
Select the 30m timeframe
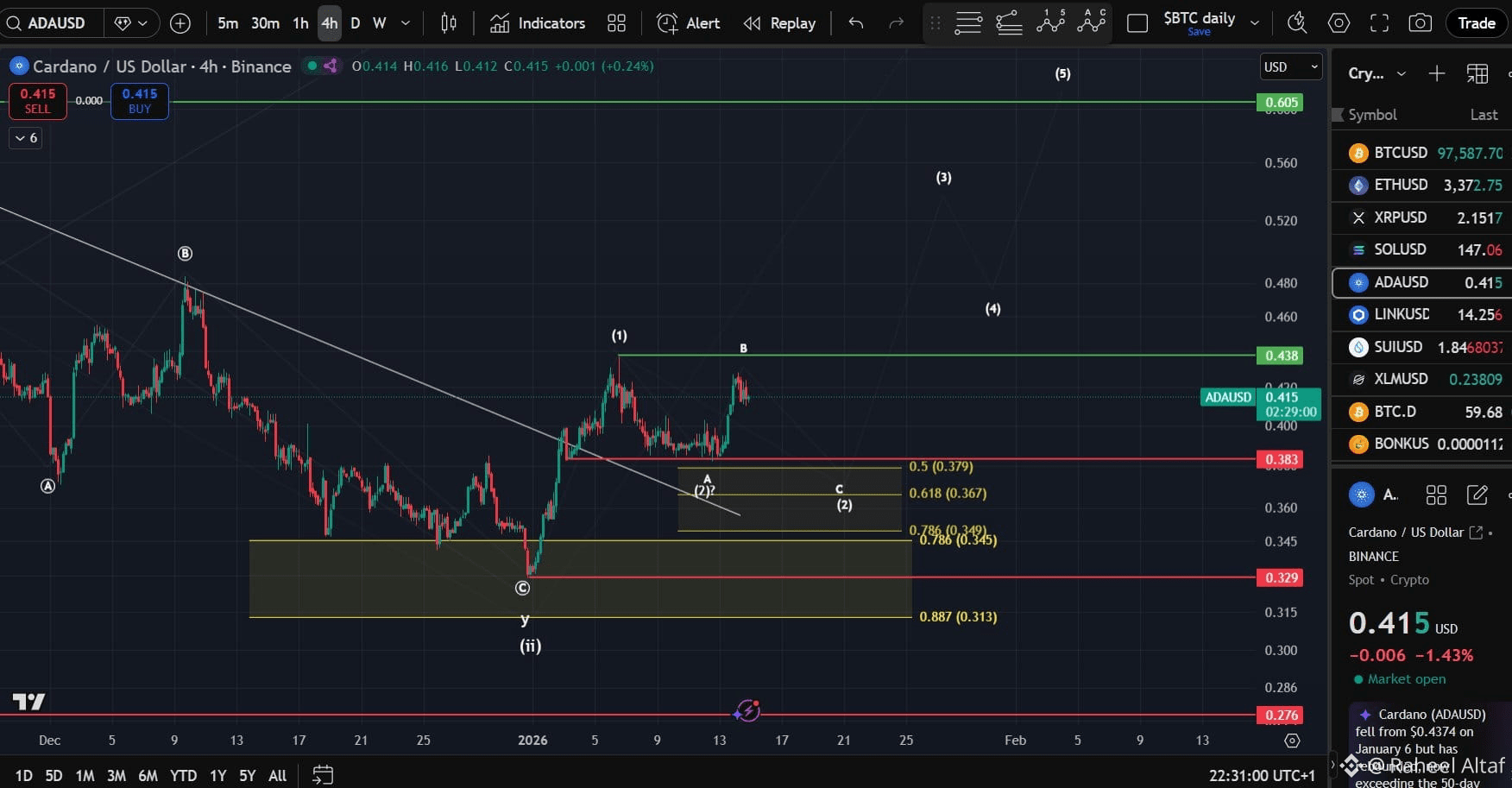click(265, 23)
